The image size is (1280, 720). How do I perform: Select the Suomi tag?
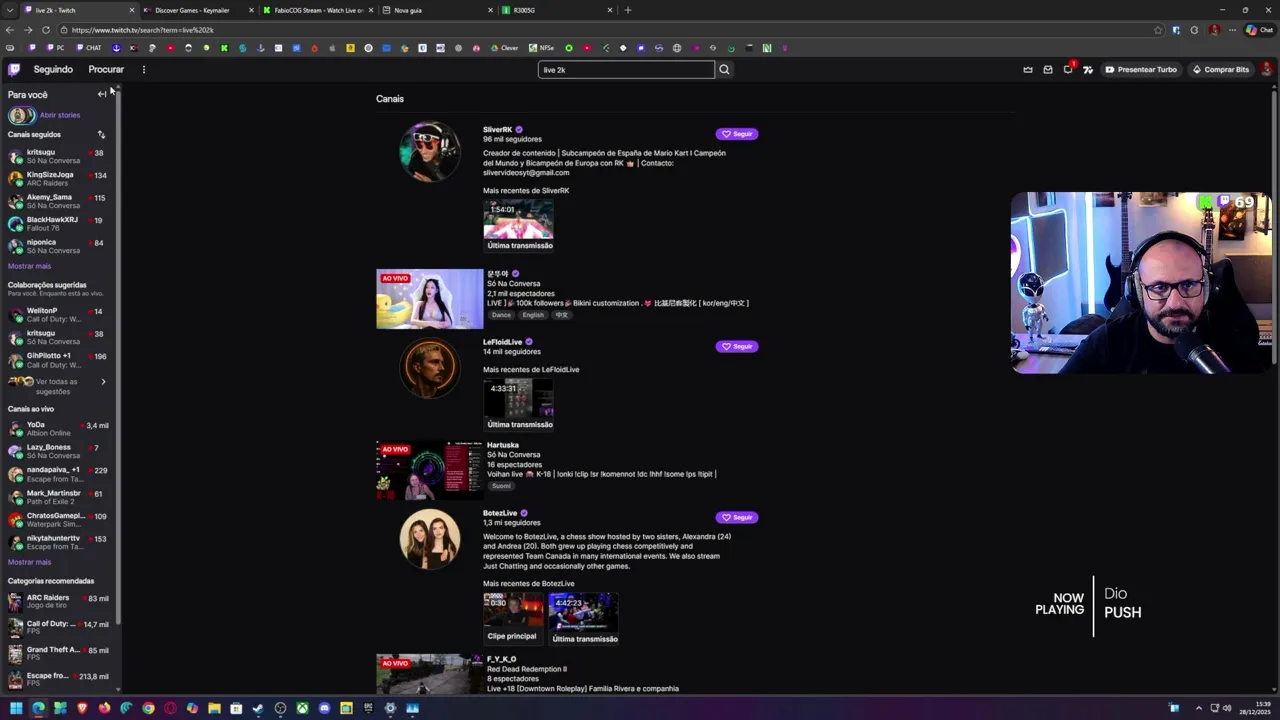click(501, 486)
